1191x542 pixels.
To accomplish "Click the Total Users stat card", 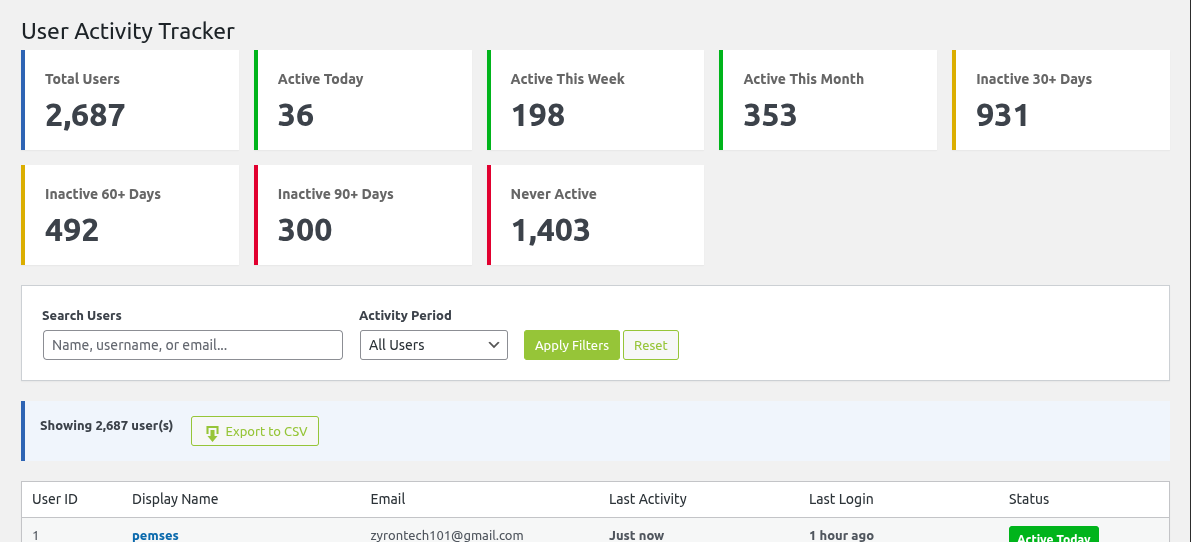I will 130,100.
